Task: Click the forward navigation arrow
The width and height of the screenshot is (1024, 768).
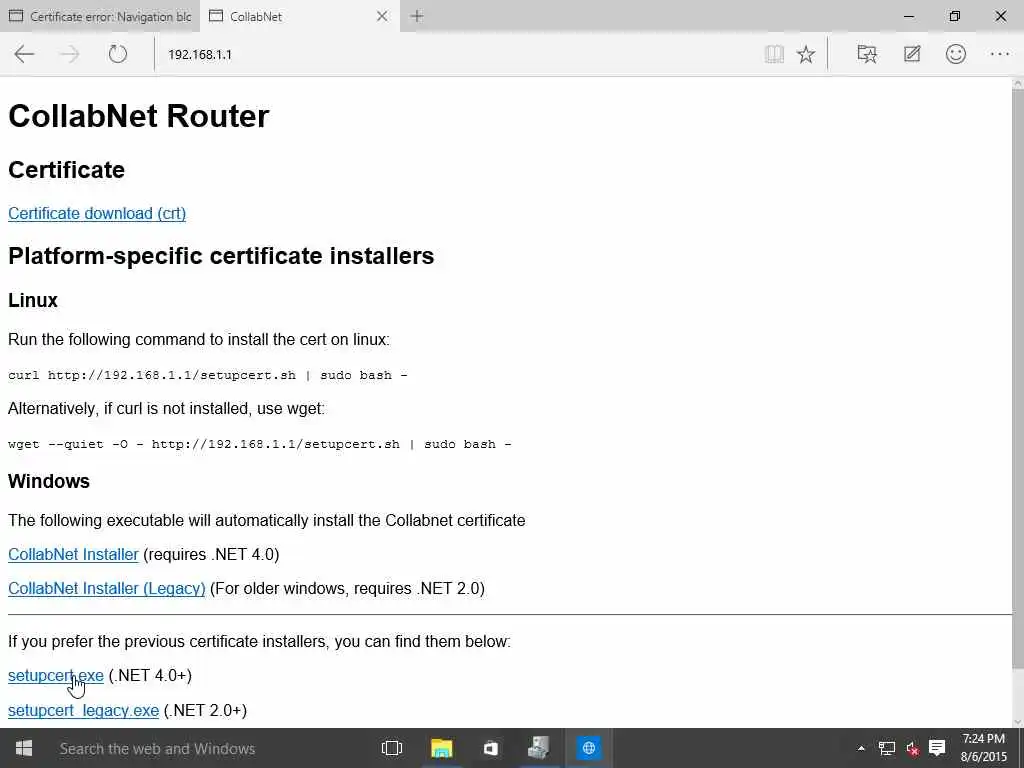Action: pos(69,54)
